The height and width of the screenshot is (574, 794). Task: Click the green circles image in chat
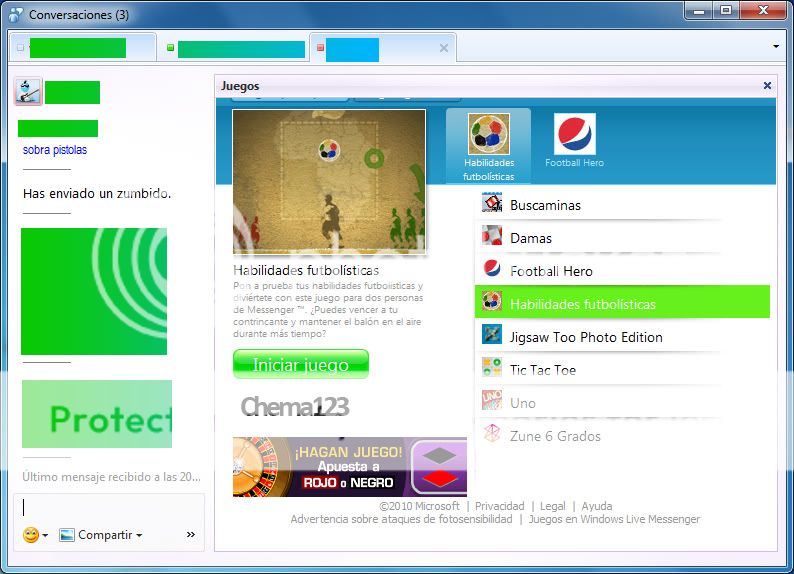pos(94,292)
